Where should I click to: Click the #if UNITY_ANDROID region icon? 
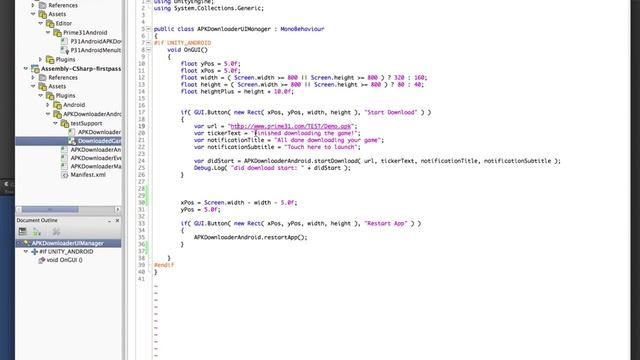tap(35, 252)
